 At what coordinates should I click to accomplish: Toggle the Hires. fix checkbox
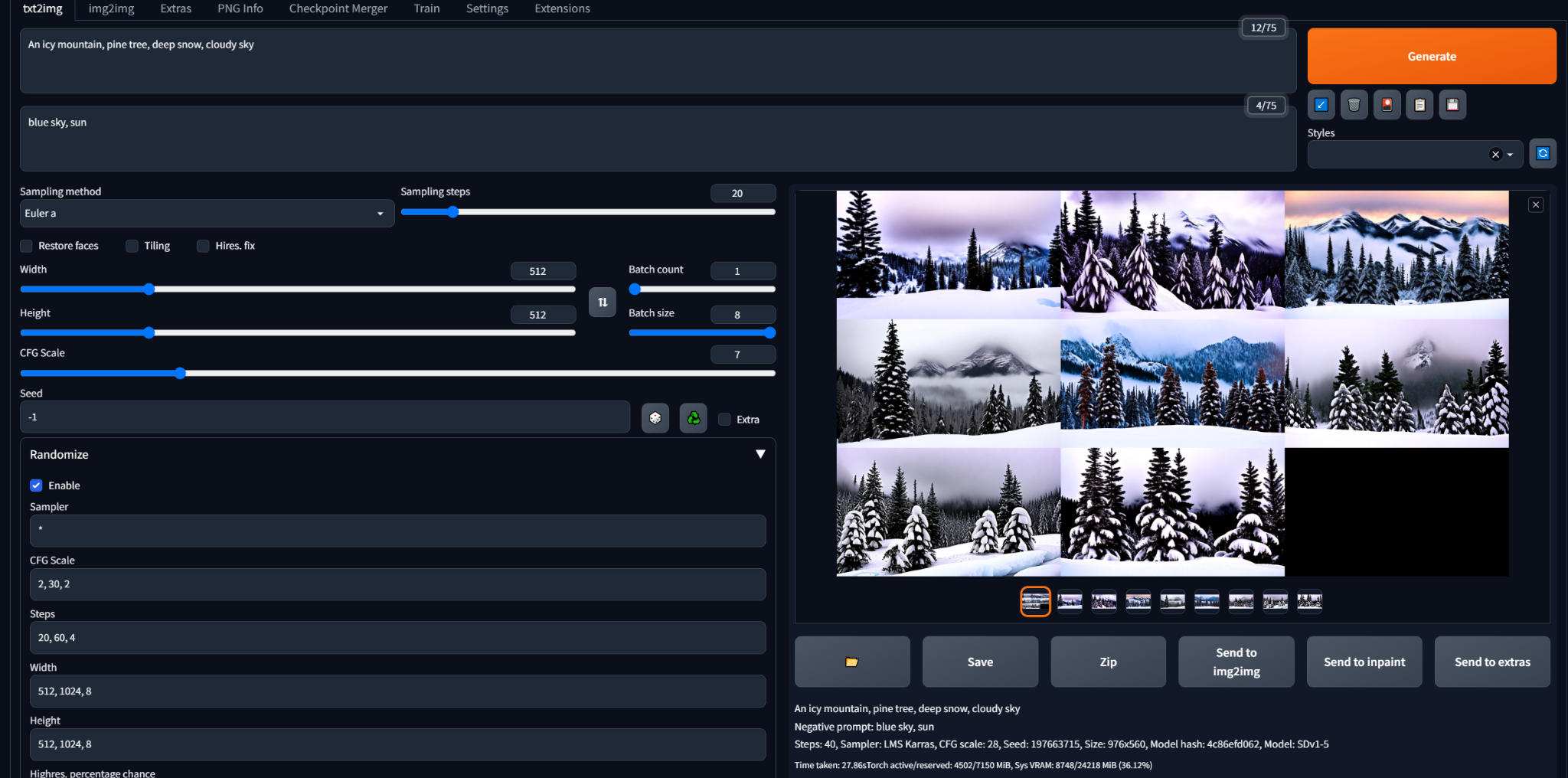pos(204,246)
